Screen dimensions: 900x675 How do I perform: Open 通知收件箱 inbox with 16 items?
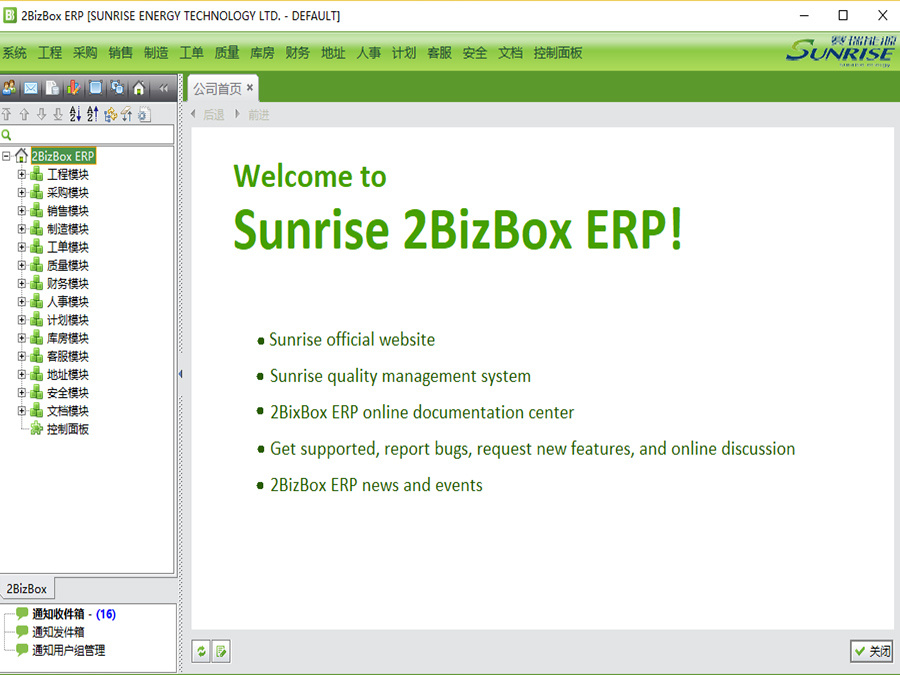pyautogui.click(x=74, y=614)
